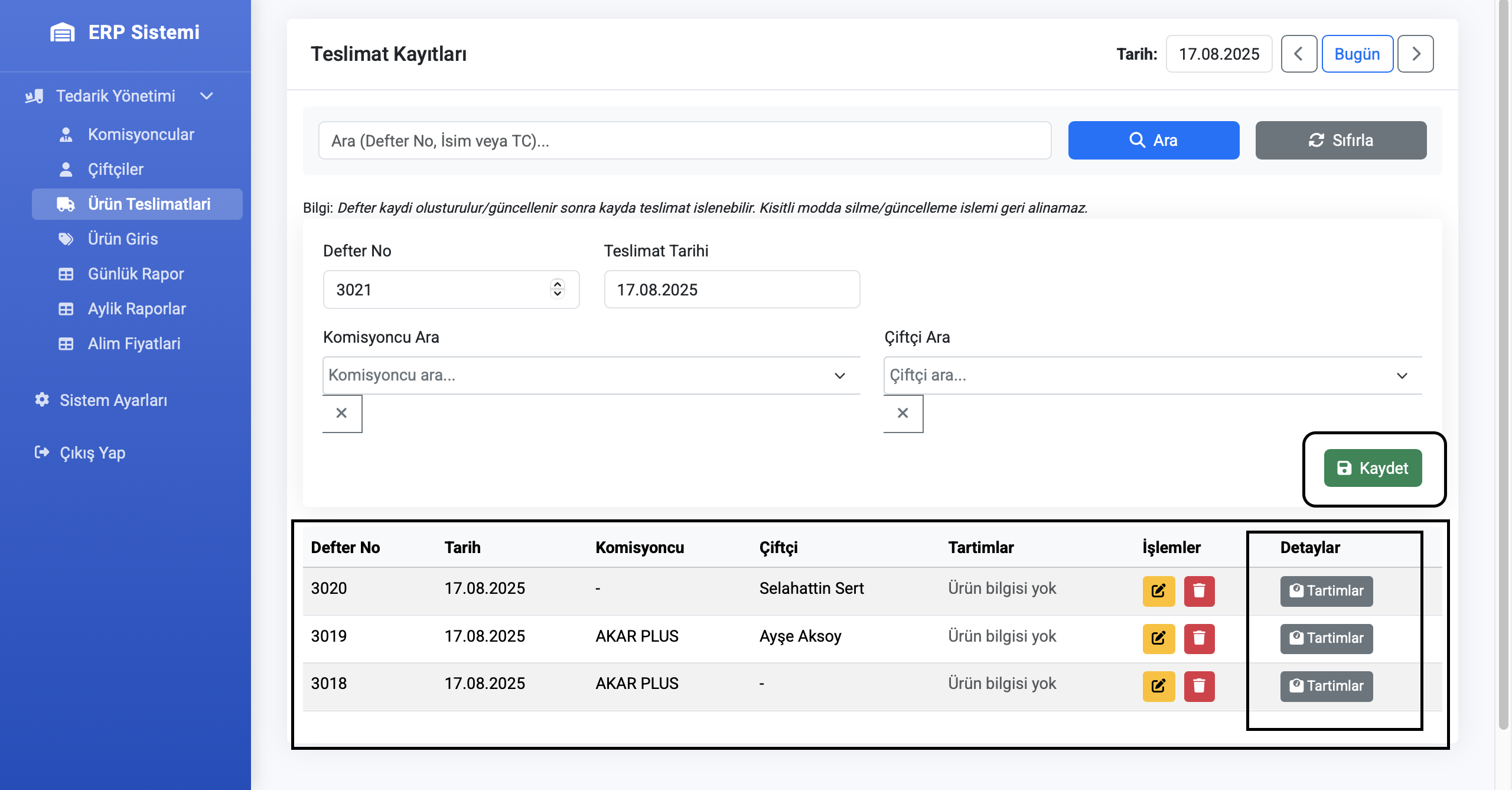Click the tags icon beside Ürün Giris

pos(66,239)
